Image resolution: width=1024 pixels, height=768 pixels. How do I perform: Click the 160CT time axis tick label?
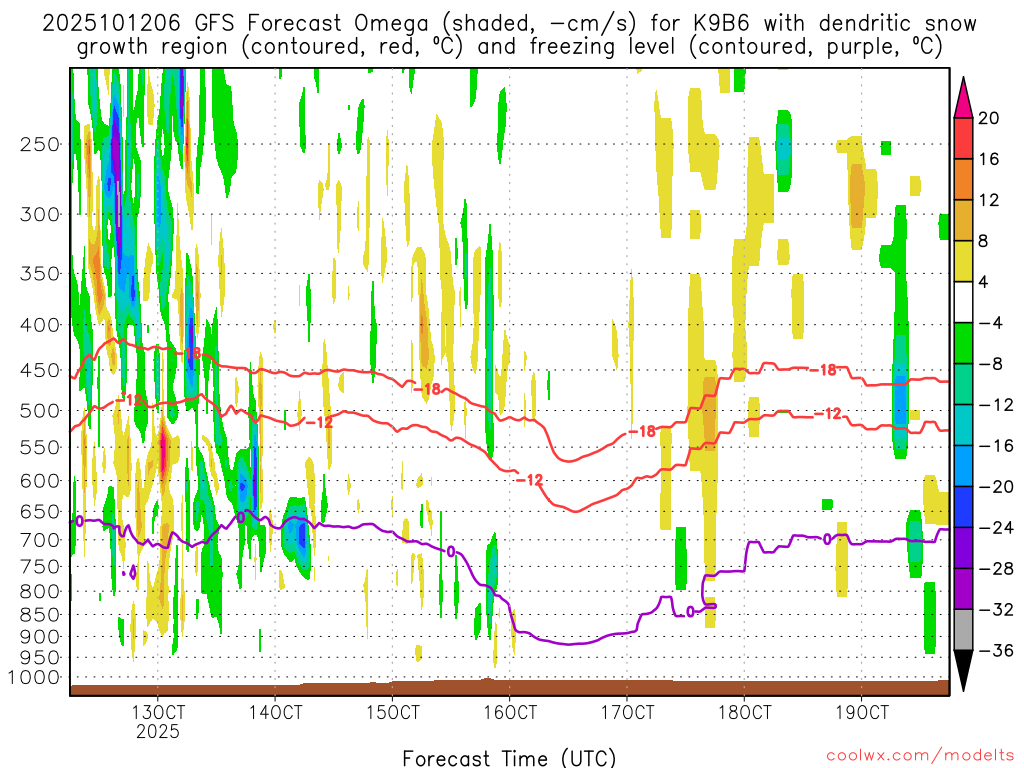tap(510, 712)
